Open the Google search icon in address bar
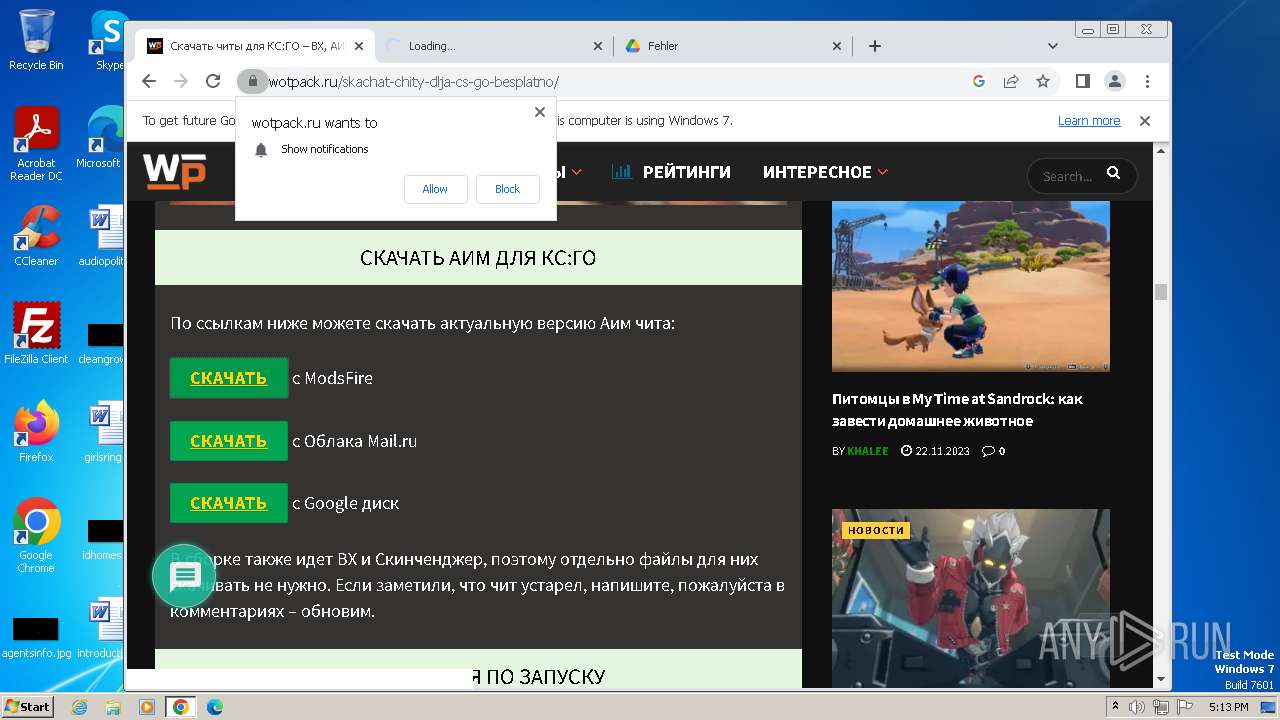This screenshot has height=720, width=1280. (979, 81)
